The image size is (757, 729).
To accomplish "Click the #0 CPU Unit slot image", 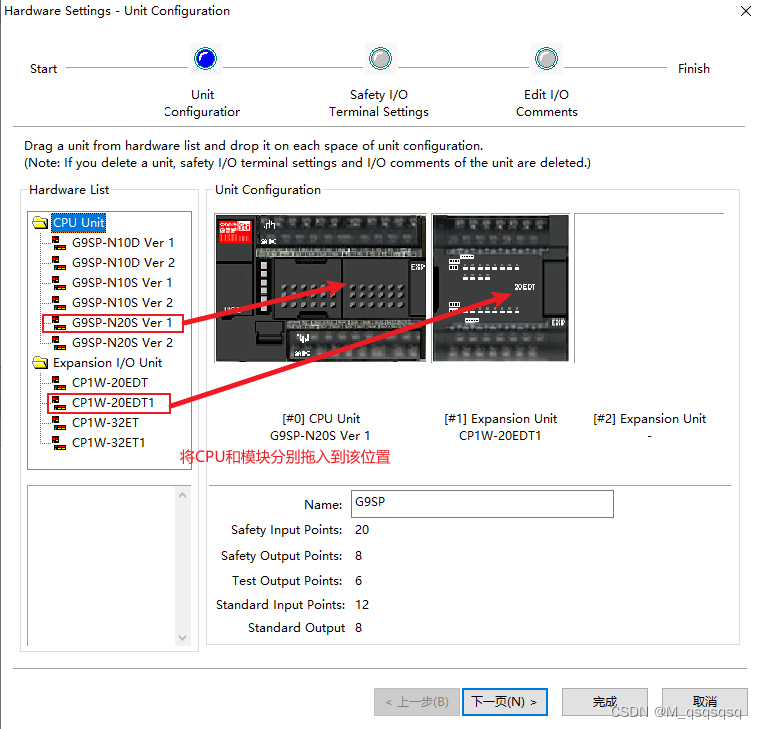I will (x=321, y=288).
